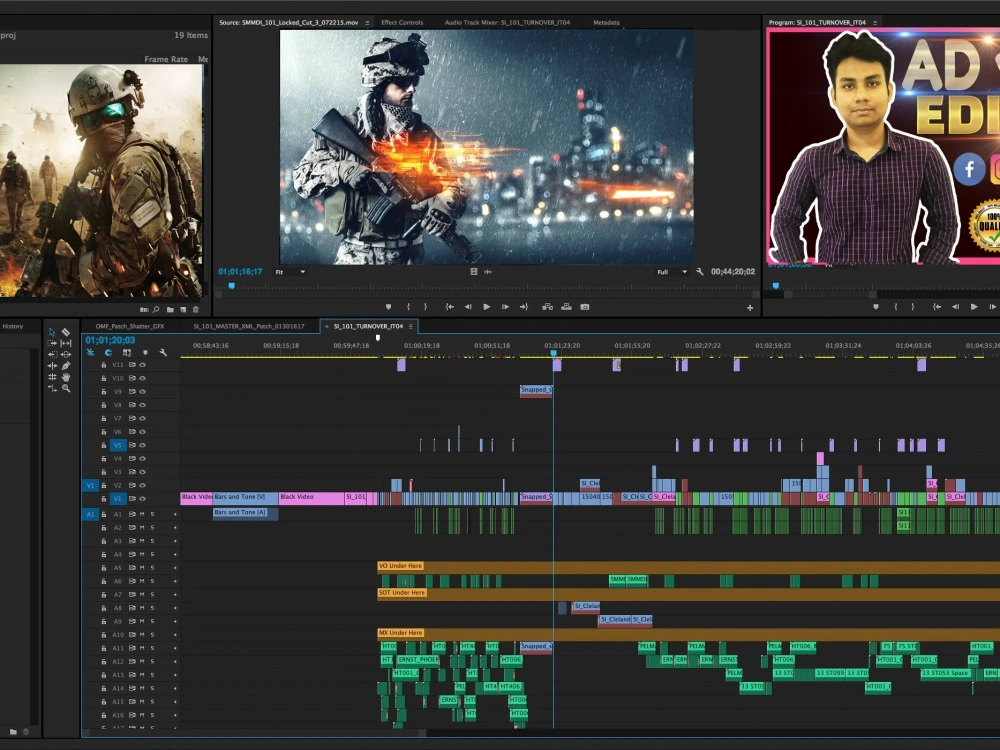Toggle sync lock on track V7
Image resolution: width=1000 pixels, height=750 pixels.
point(133,418)
